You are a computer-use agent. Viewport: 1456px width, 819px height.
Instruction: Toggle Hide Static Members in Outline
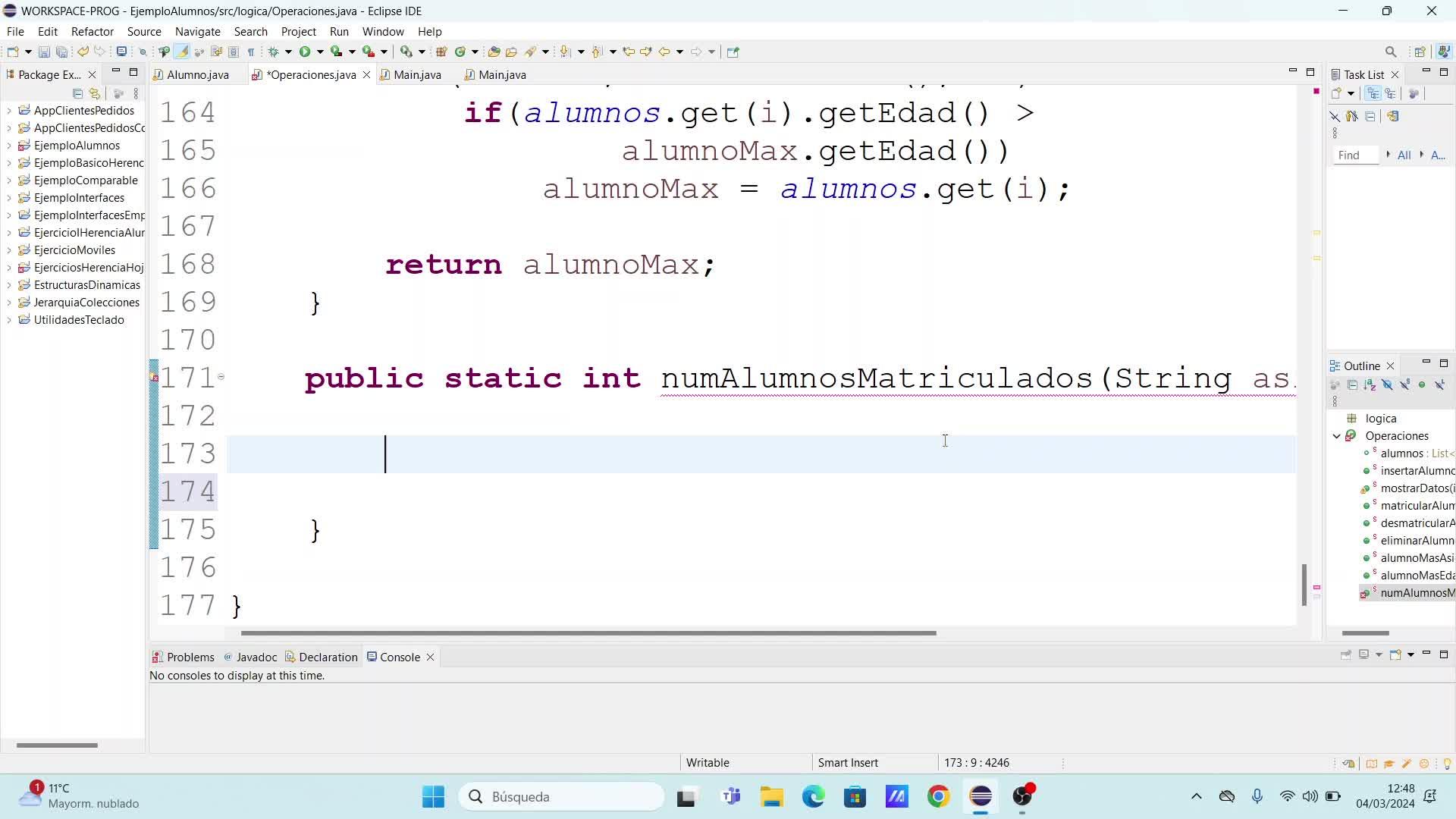(1404, 385)
